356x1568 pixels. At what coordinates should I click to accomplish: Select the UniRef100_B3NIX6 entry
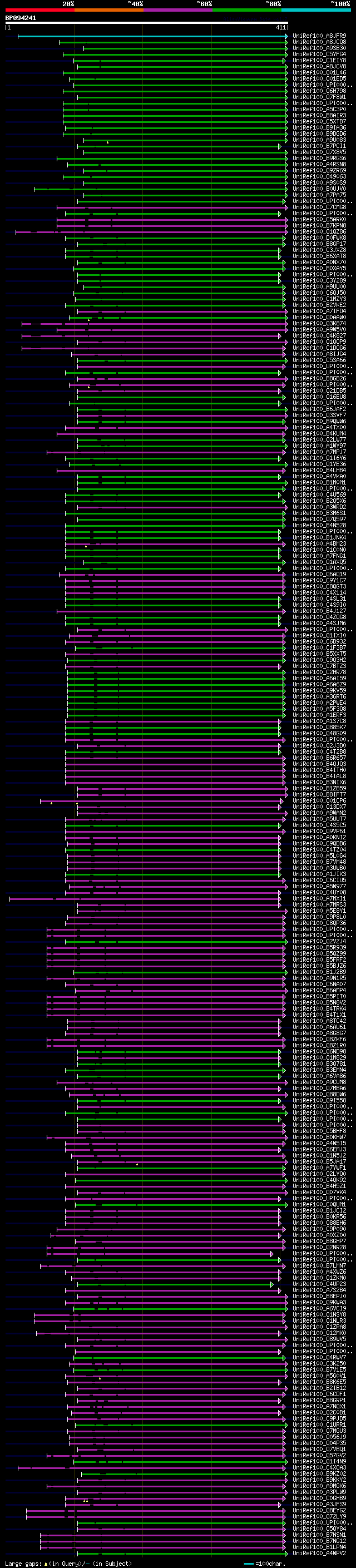[319, 782]
